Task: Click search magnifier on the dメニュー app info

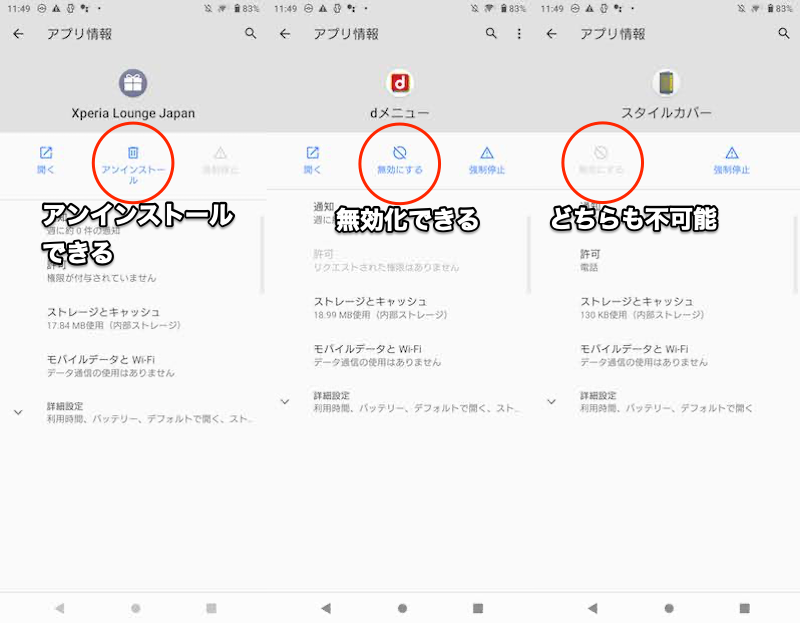Action: [491, 34]
